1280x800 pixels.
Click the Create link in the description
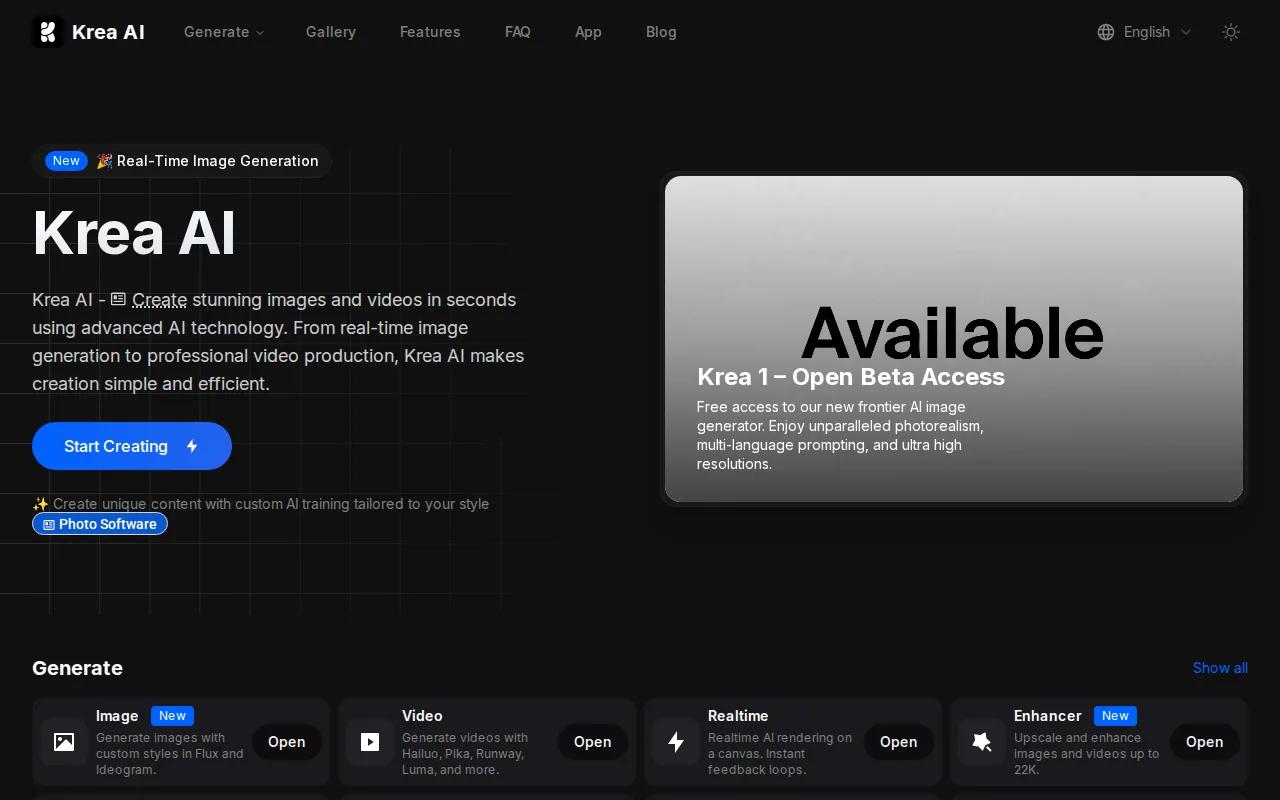click(160, 300)
